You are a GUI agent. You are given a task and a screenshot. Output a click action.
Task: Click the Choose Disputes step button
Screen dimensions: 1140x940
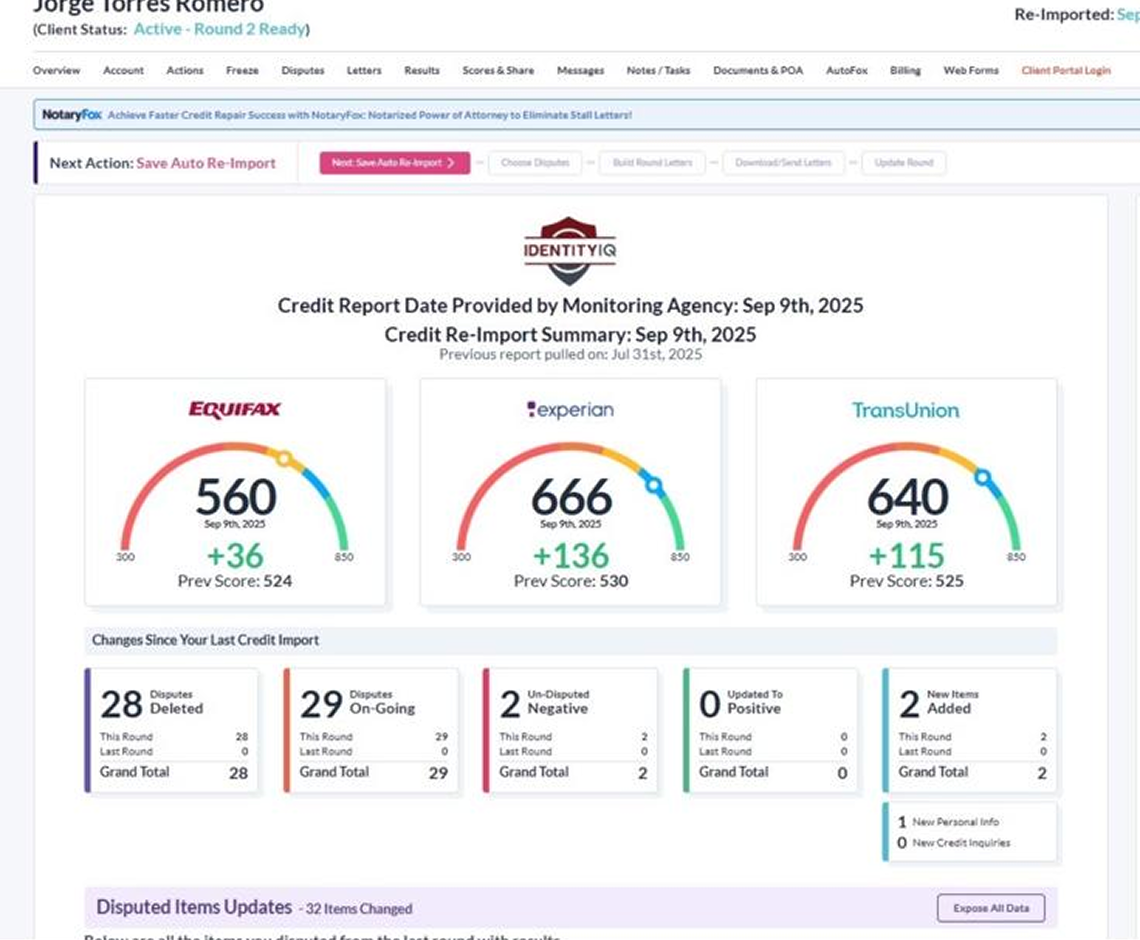pyautogui.click(x=535, y=163)
